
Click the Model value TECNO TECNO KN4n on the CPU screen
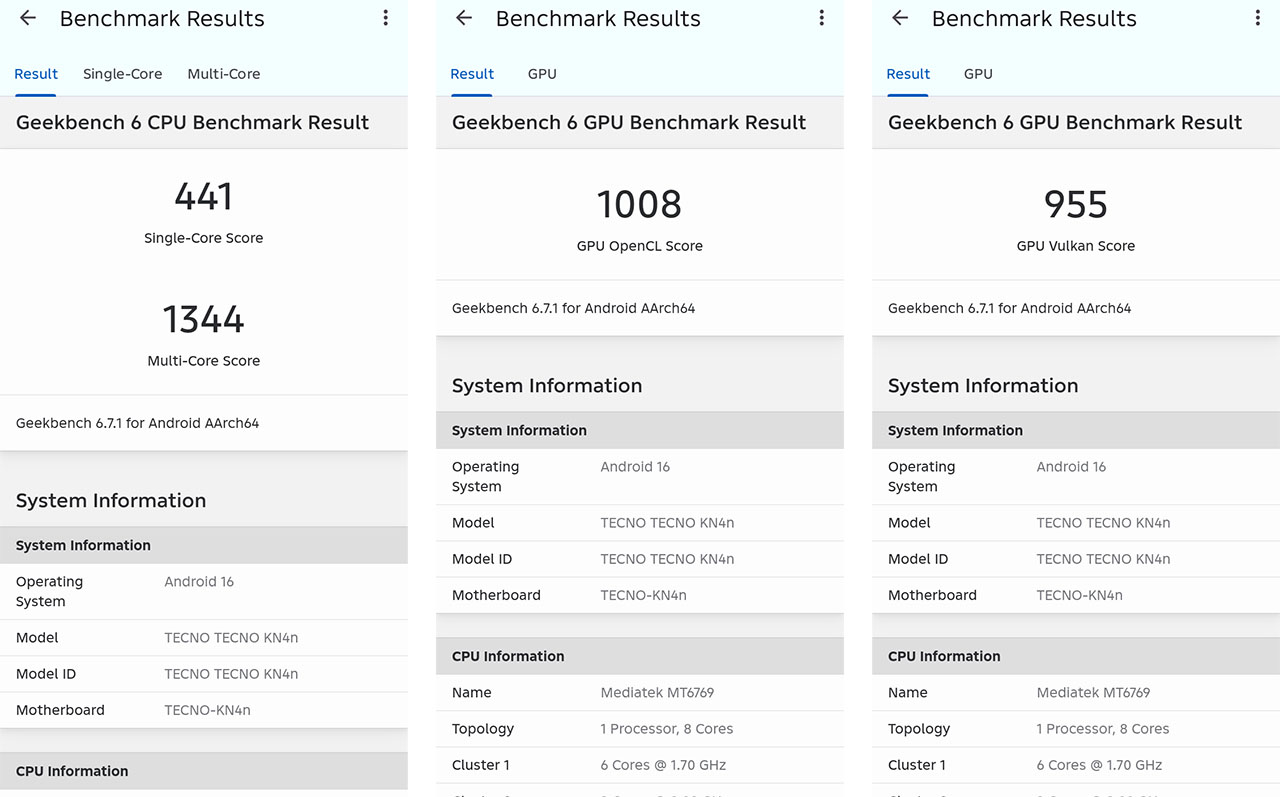coord(231,638)
